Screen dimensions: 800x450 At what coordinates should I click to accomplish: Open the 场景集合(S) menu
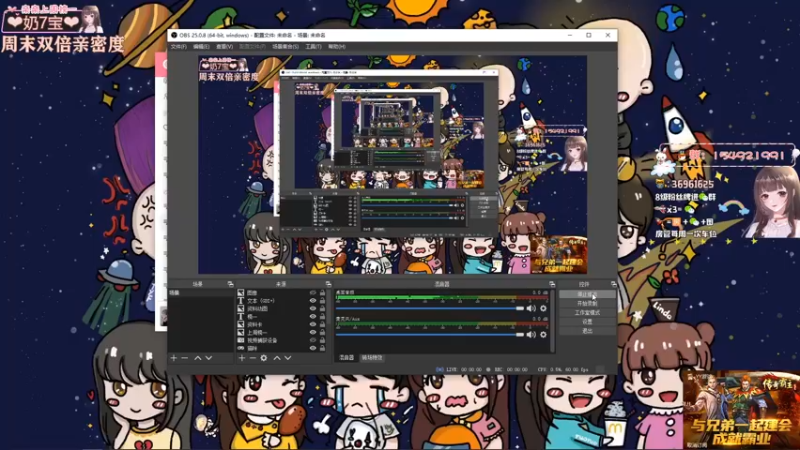point(285,46)
